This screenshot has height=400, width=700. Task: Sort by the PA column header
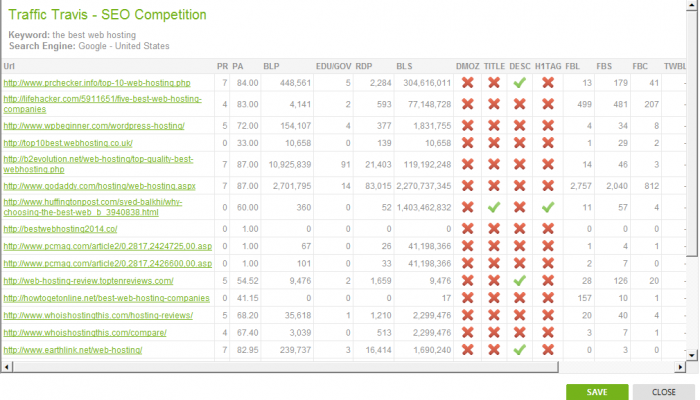tap(238, 66)
